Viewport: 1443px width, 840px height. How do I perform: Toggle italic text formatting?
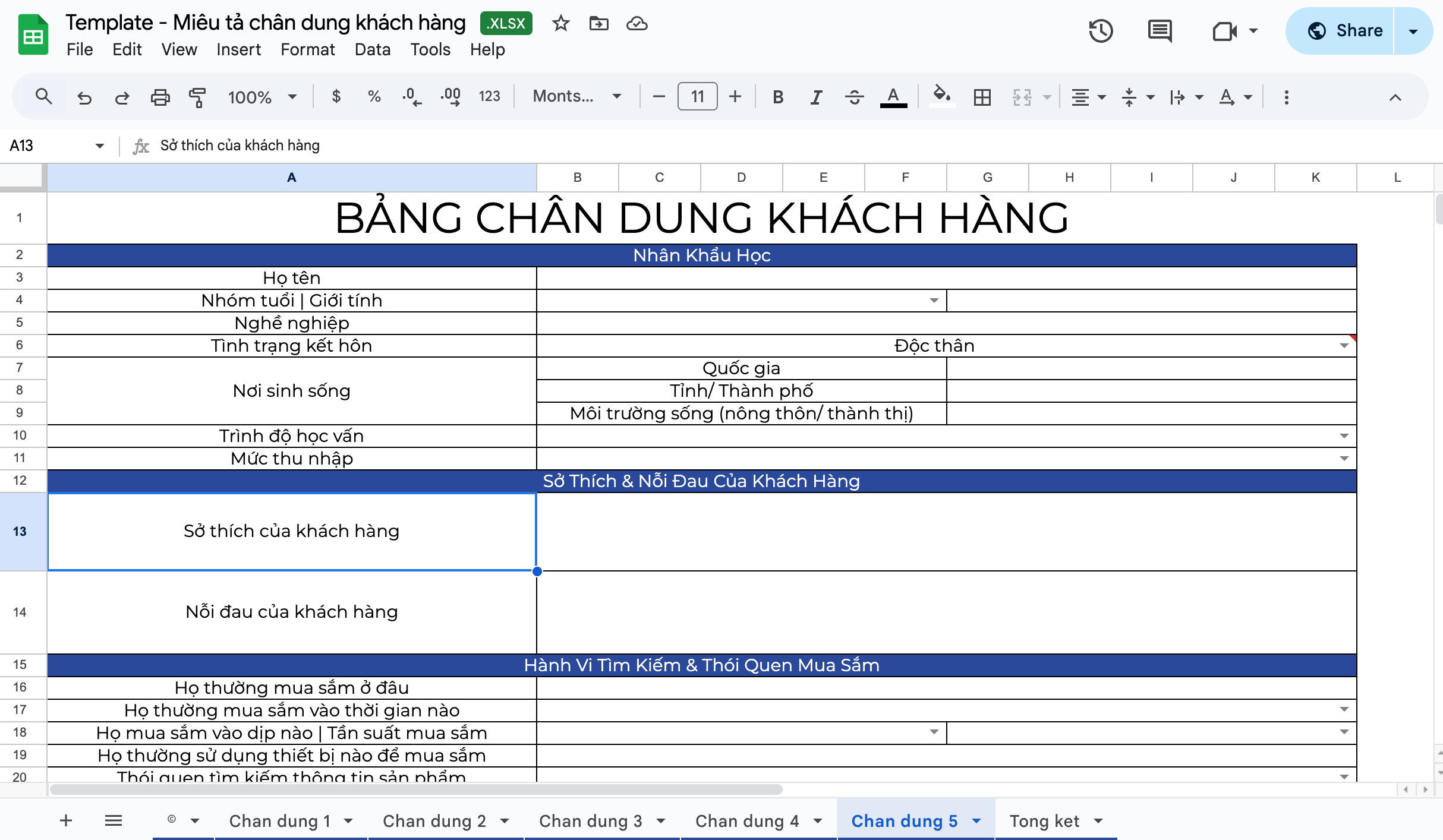coord(816,97)
